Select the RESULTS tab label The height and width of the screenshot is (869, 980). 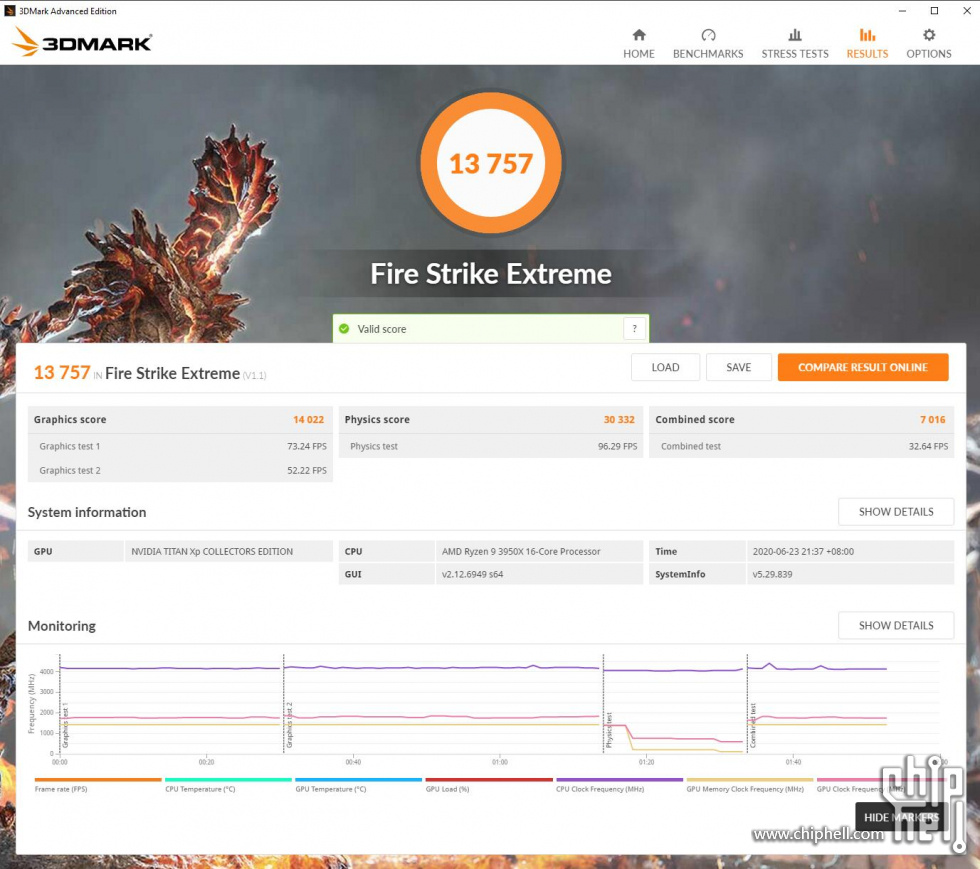coord(867,54)
